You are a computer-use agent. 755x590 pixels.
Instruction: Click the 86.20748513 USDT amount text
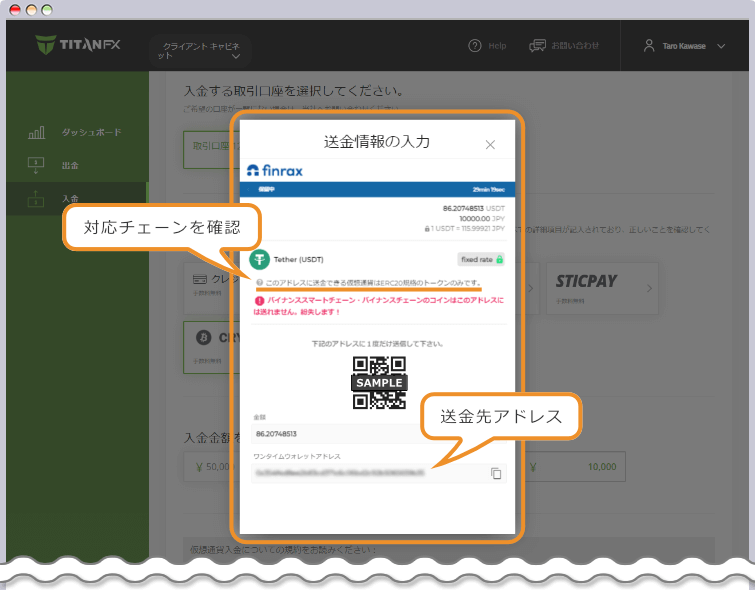pyautogui.click(x=474, y=209)
